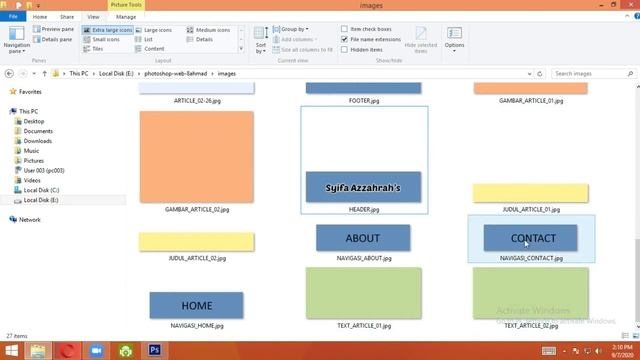Open Zoom app from the taskbar
Viewport: 640px width, 360px height.
tap(96, 351)
